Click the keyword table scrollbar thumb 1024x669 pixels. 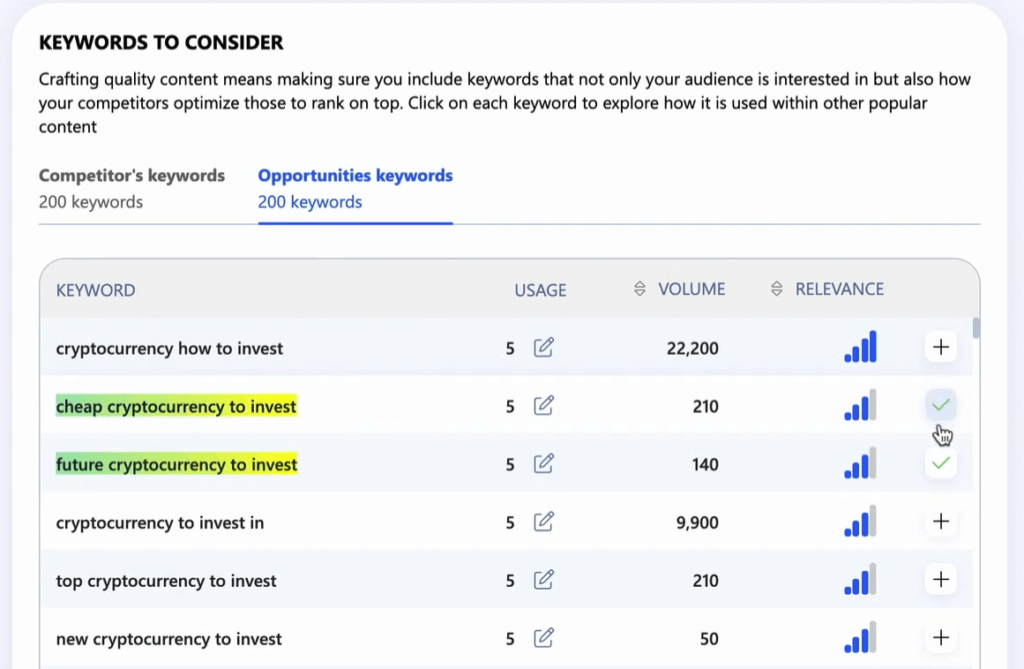click(976, 328)
